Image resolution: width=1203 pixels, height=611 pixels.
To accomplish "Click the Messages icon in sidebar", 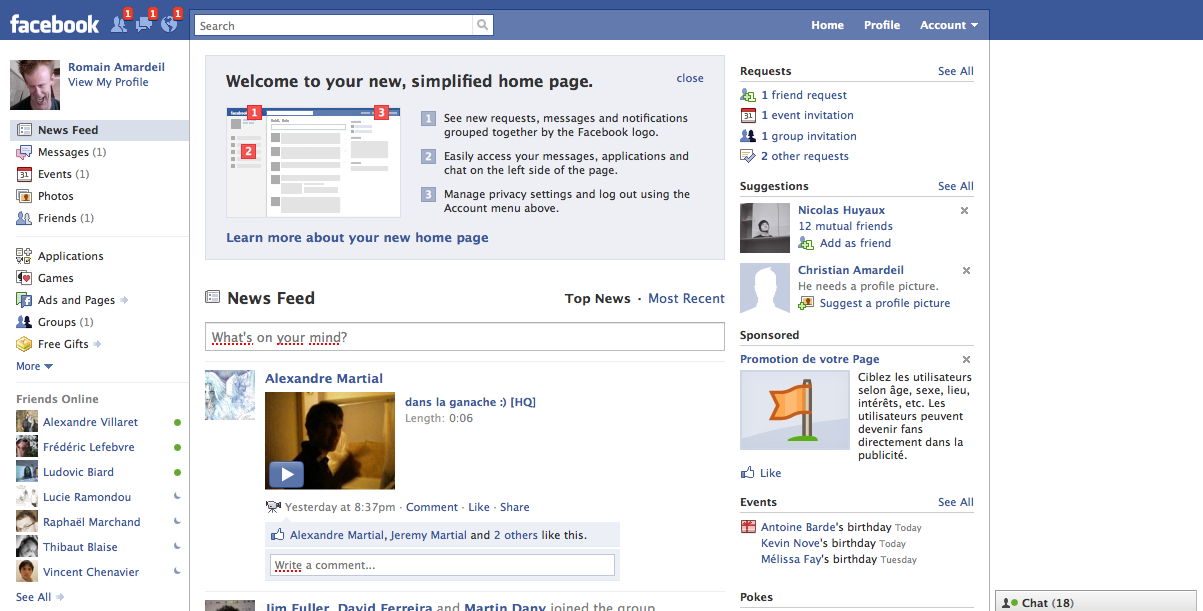I will pos(24,152).
